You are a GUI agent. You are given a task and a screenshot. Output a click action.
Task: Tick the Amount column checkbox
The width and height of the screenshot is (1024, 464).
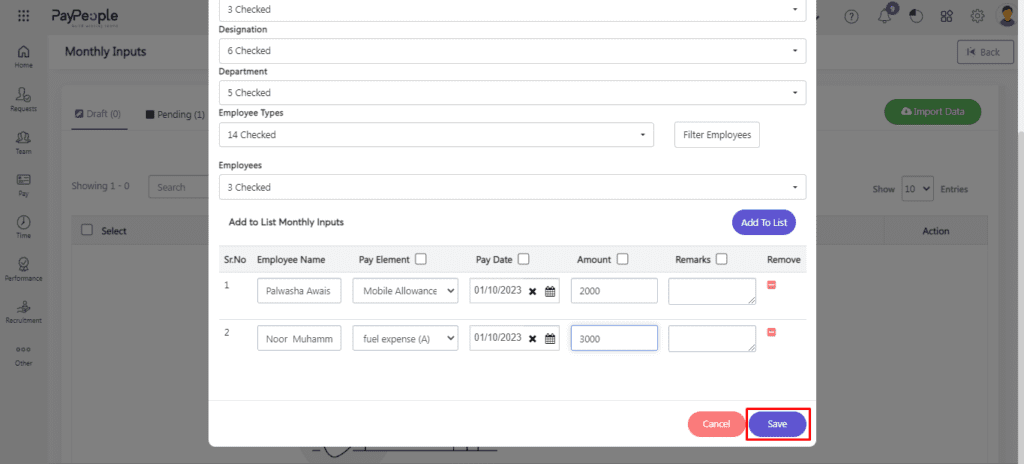622,259
